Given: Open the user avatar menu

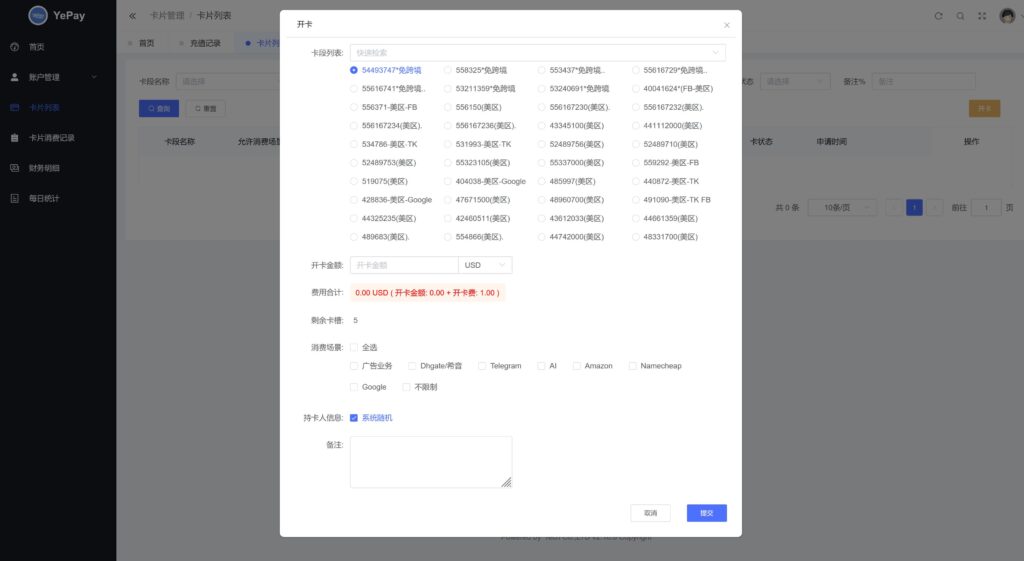Looking at the screenshot, I should (1007, 16).
